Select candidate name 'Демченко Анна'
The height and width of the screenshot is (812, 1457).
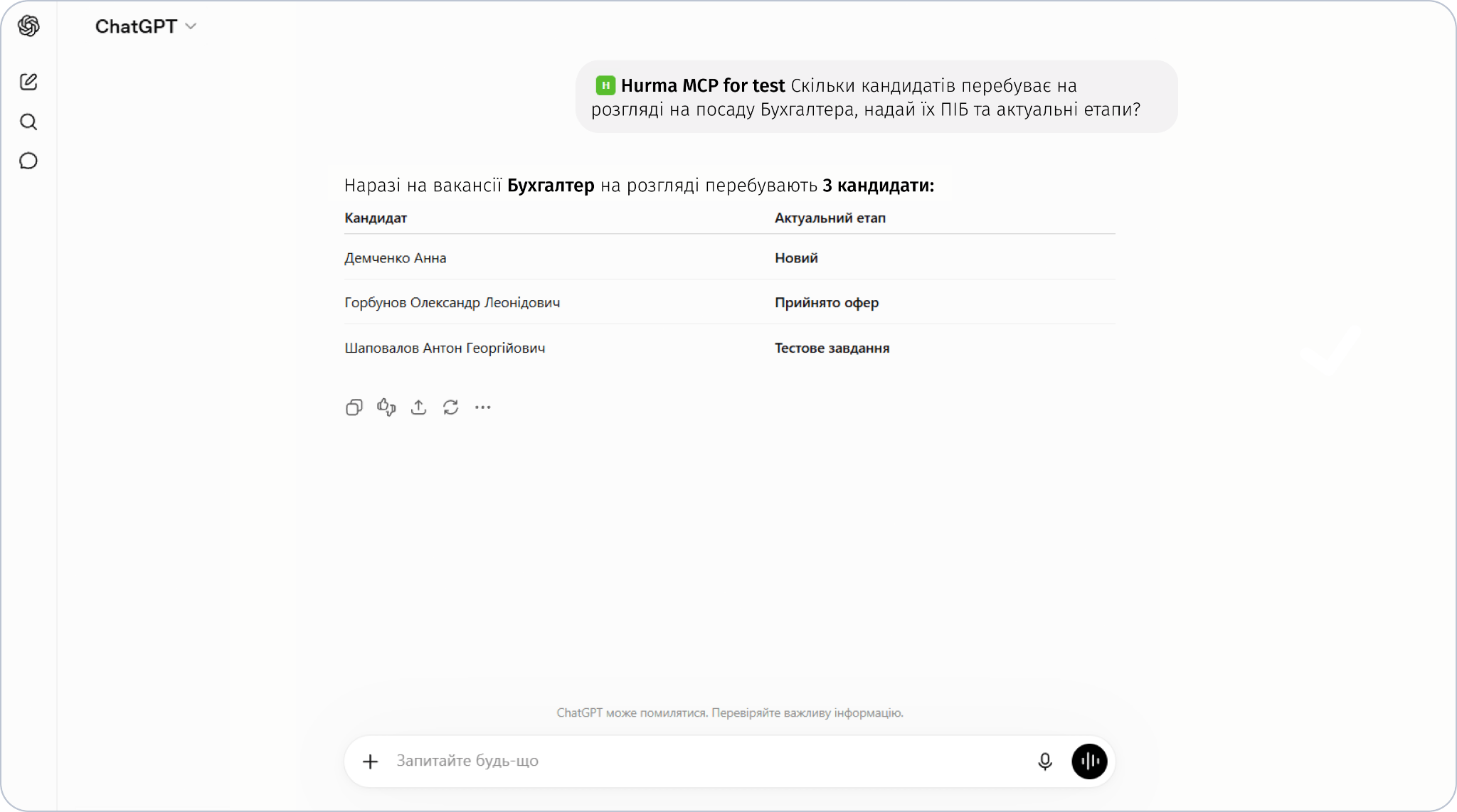[x=396, y=258]
